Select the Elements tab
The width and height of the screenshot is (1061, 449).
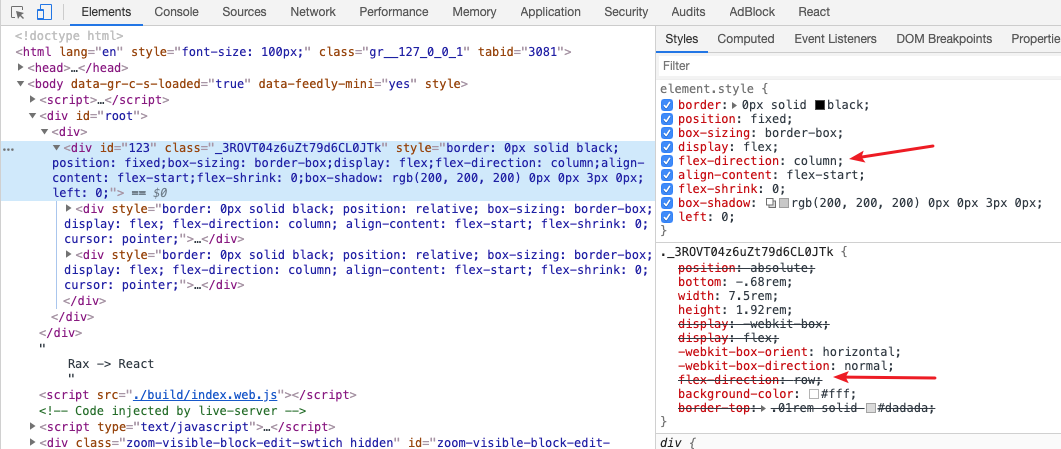click(106, 12)
